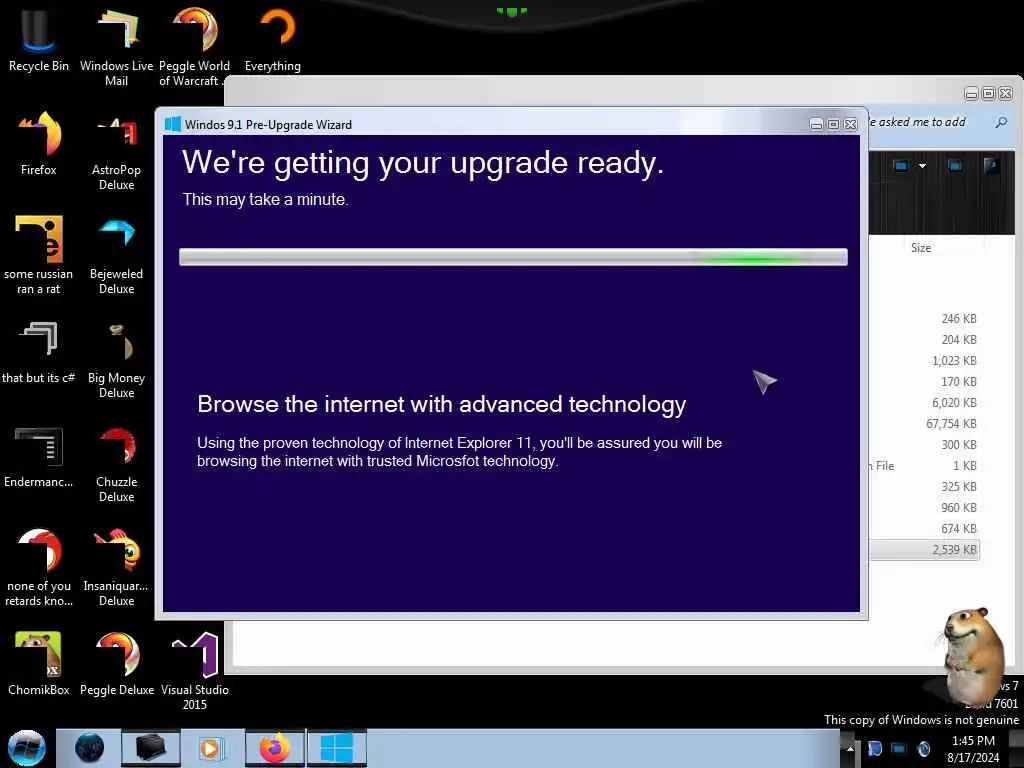
Task: Select the file row sized 67,754 KB
Action: click(x=923, y=423)
